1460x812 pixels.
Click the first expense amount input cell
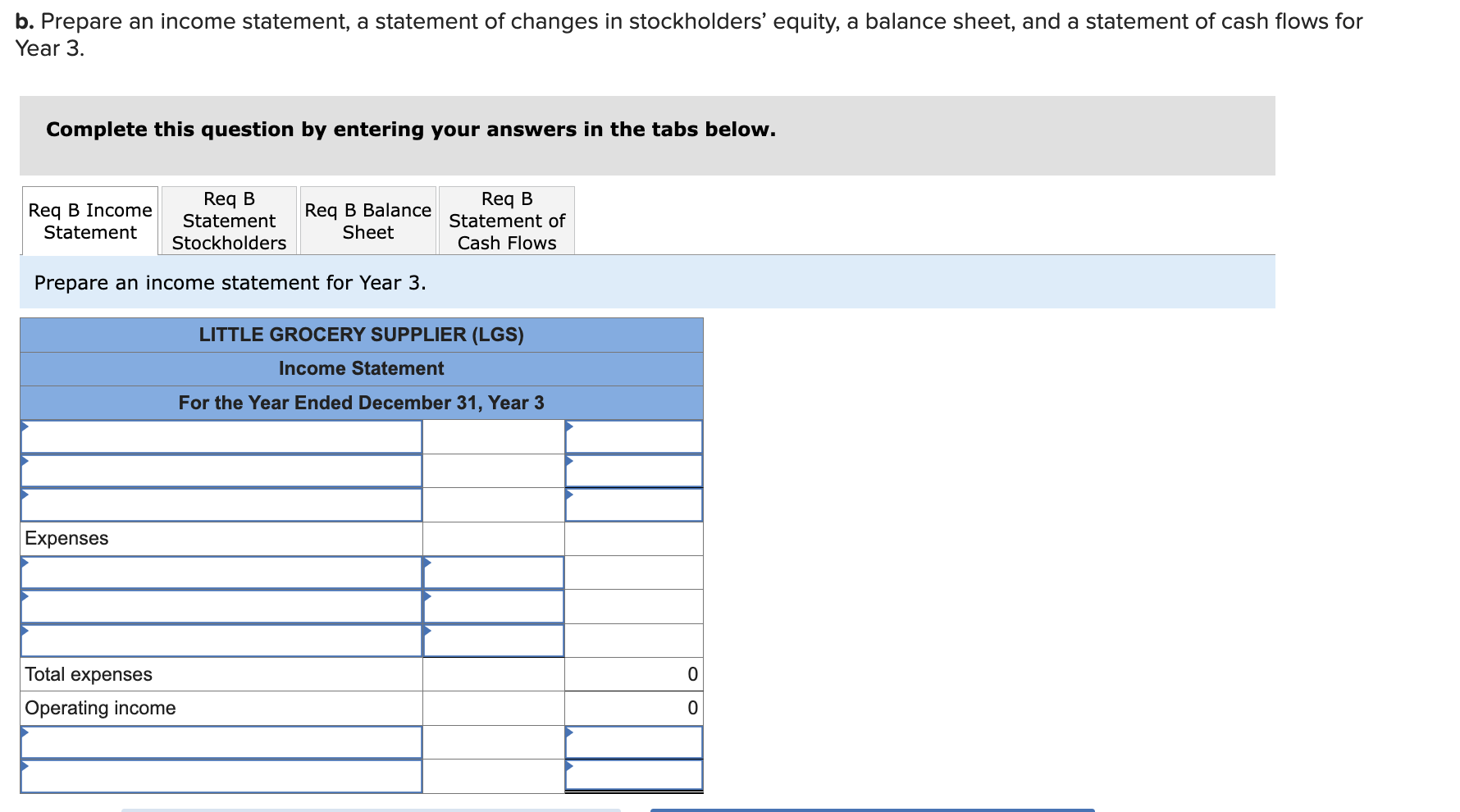(492, 572)
